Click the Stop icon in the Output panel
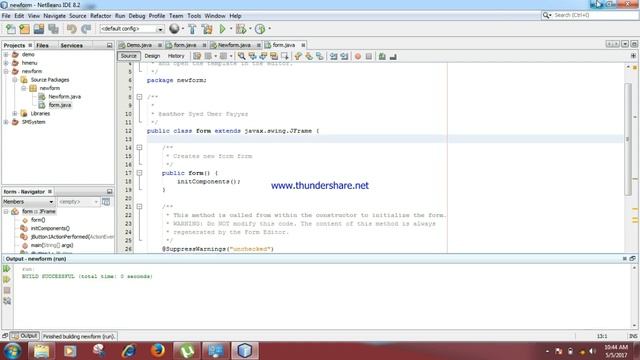Screen dimensions: 640x360 pos(7,290)
